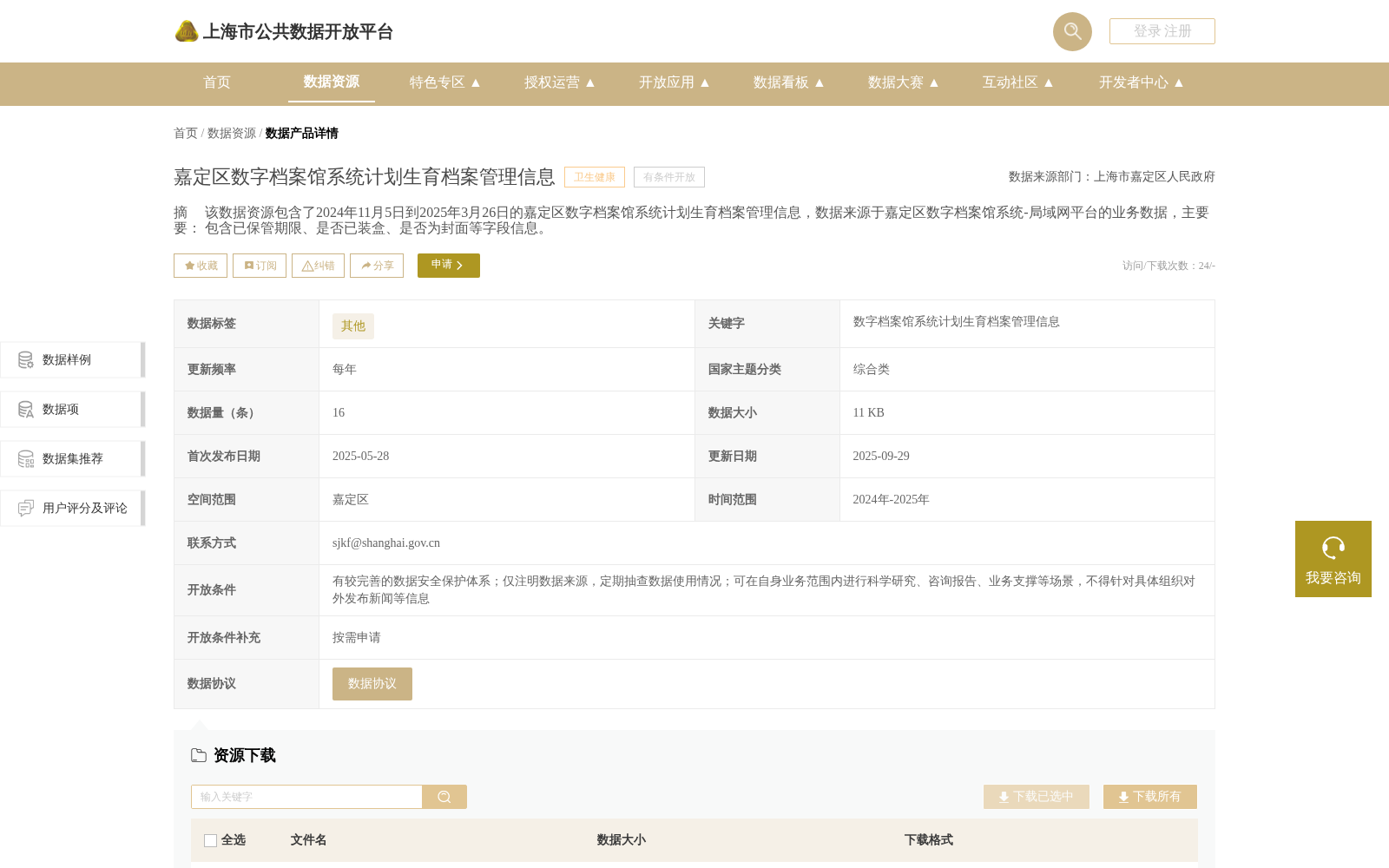Open the 数据资源 nav tab

click(332, 82)
